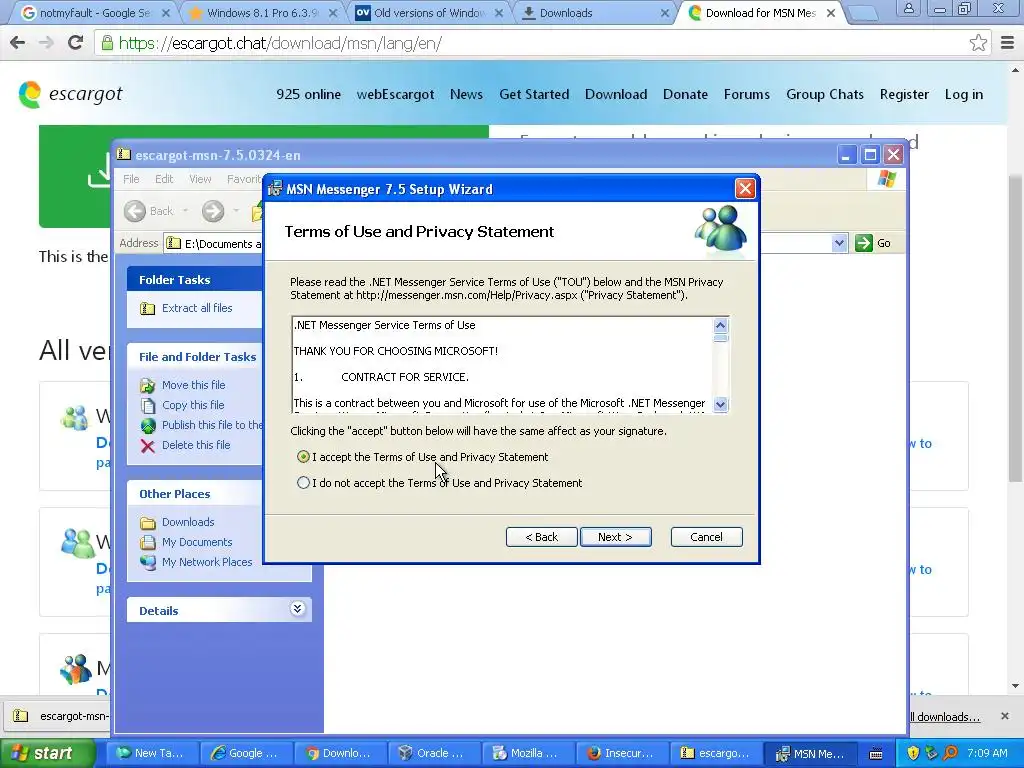Click the green Go arrow button

[863, 243]
